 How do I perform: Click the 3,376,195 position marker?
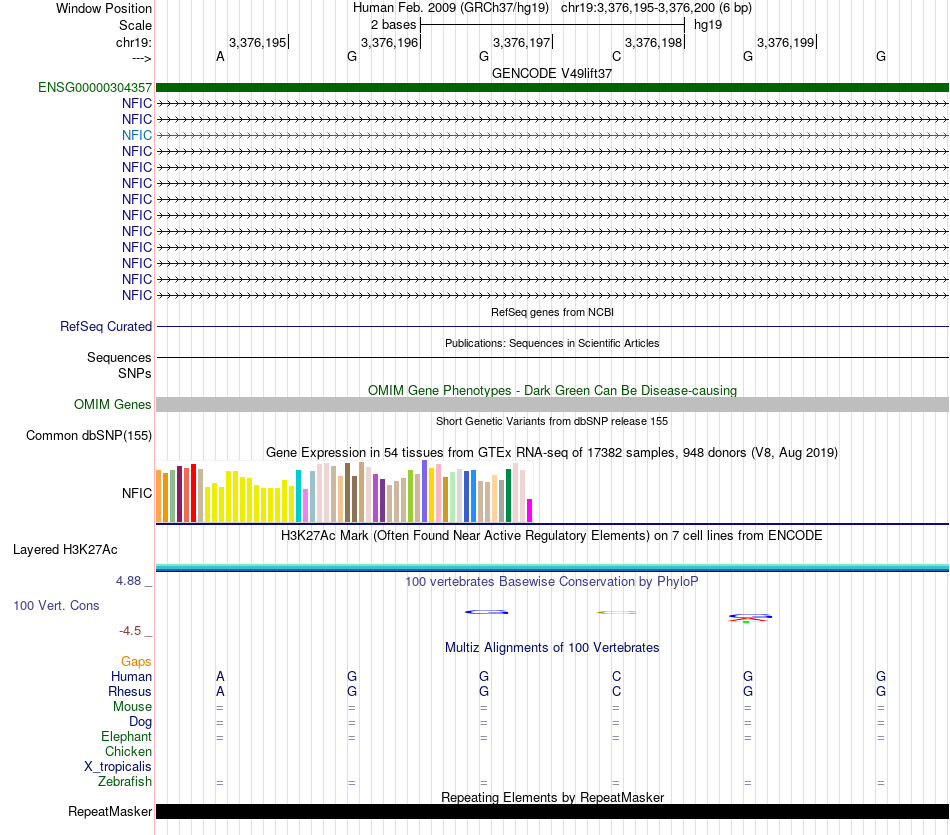point(258,42)
